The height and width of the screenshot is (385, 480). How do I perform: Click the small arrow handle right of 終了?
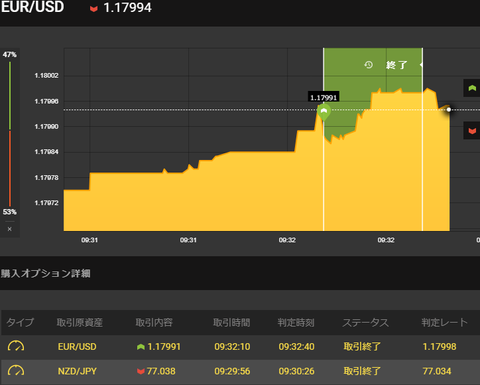421,65
